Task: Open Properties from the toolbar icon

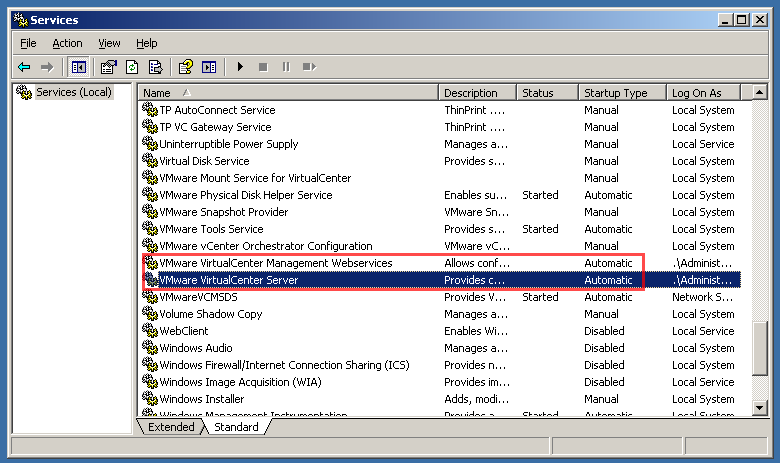Action: (x=108, y=67)
